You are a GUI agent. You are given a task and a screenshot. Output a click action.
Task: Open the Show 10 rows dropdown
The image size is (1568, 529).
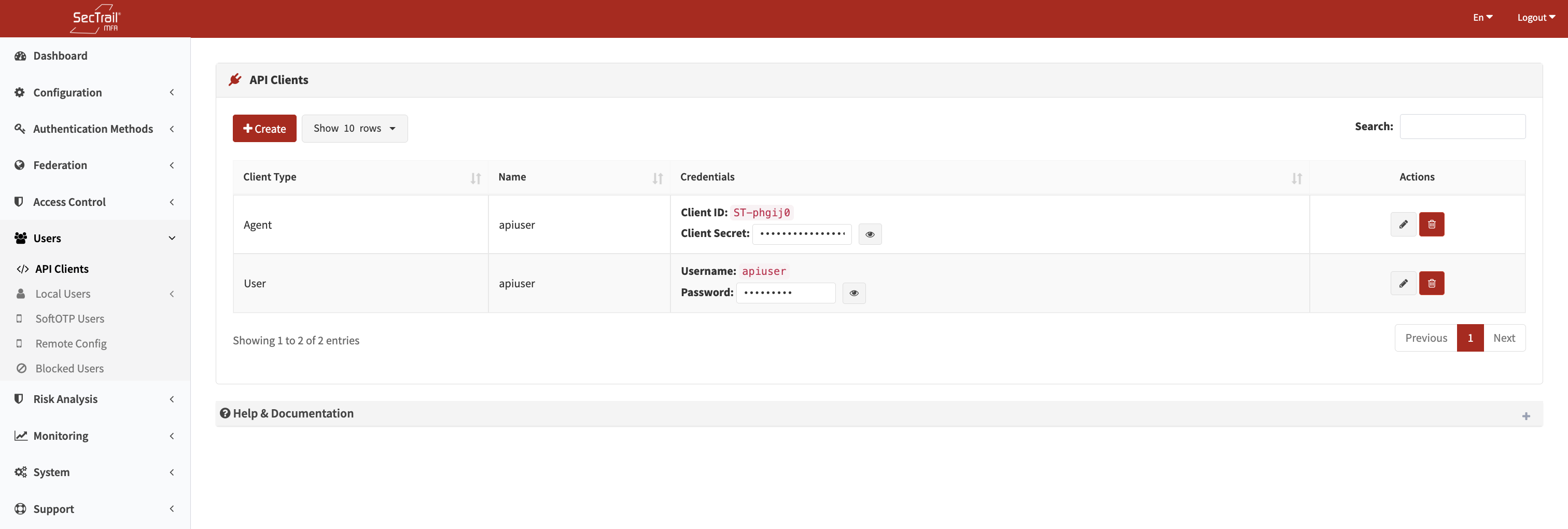(354, 129)
